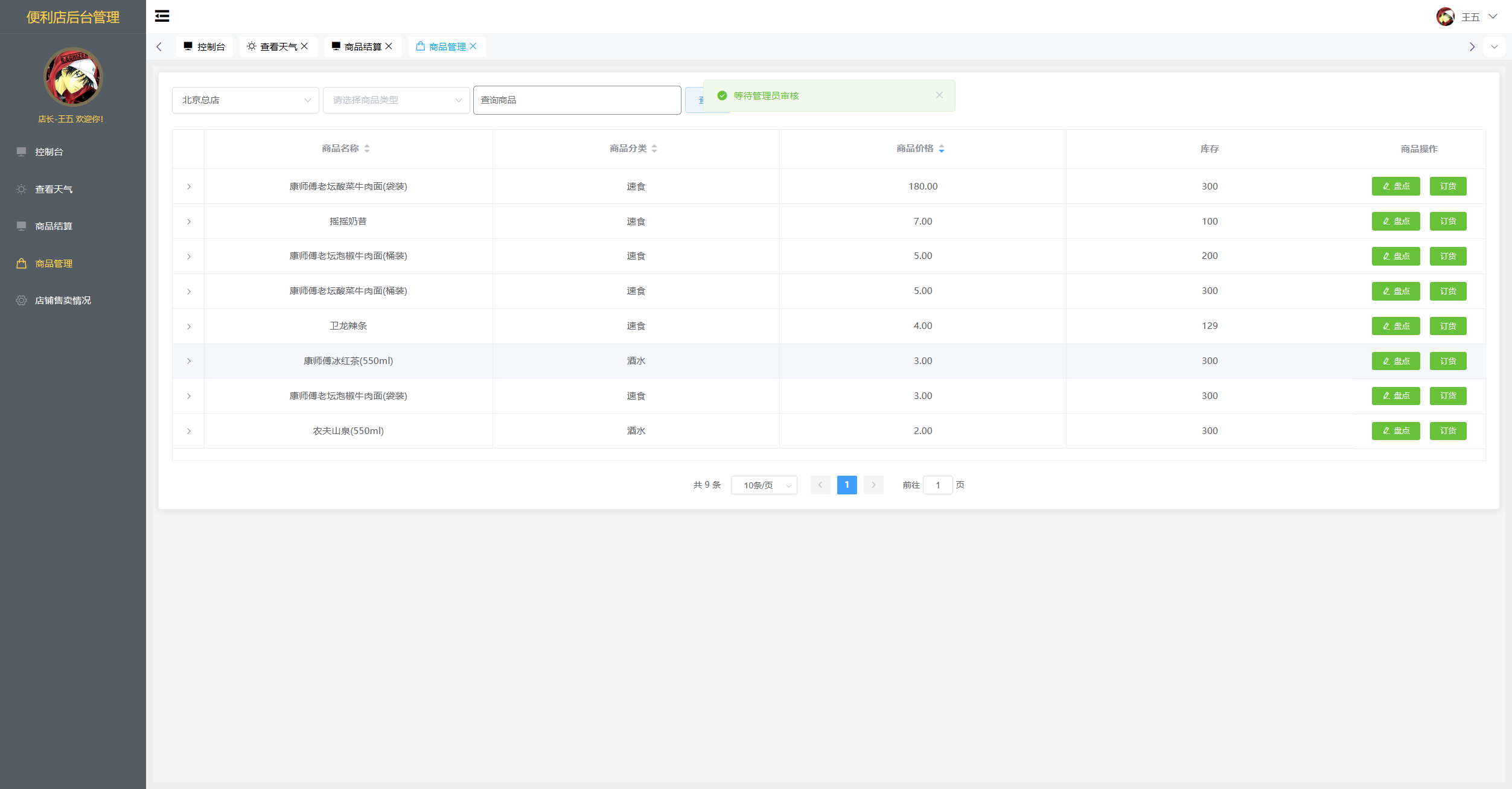This screenshot has width=1512, height=789.
Task: Close the 查看天气 tab with its X
Action: point(304,46)
